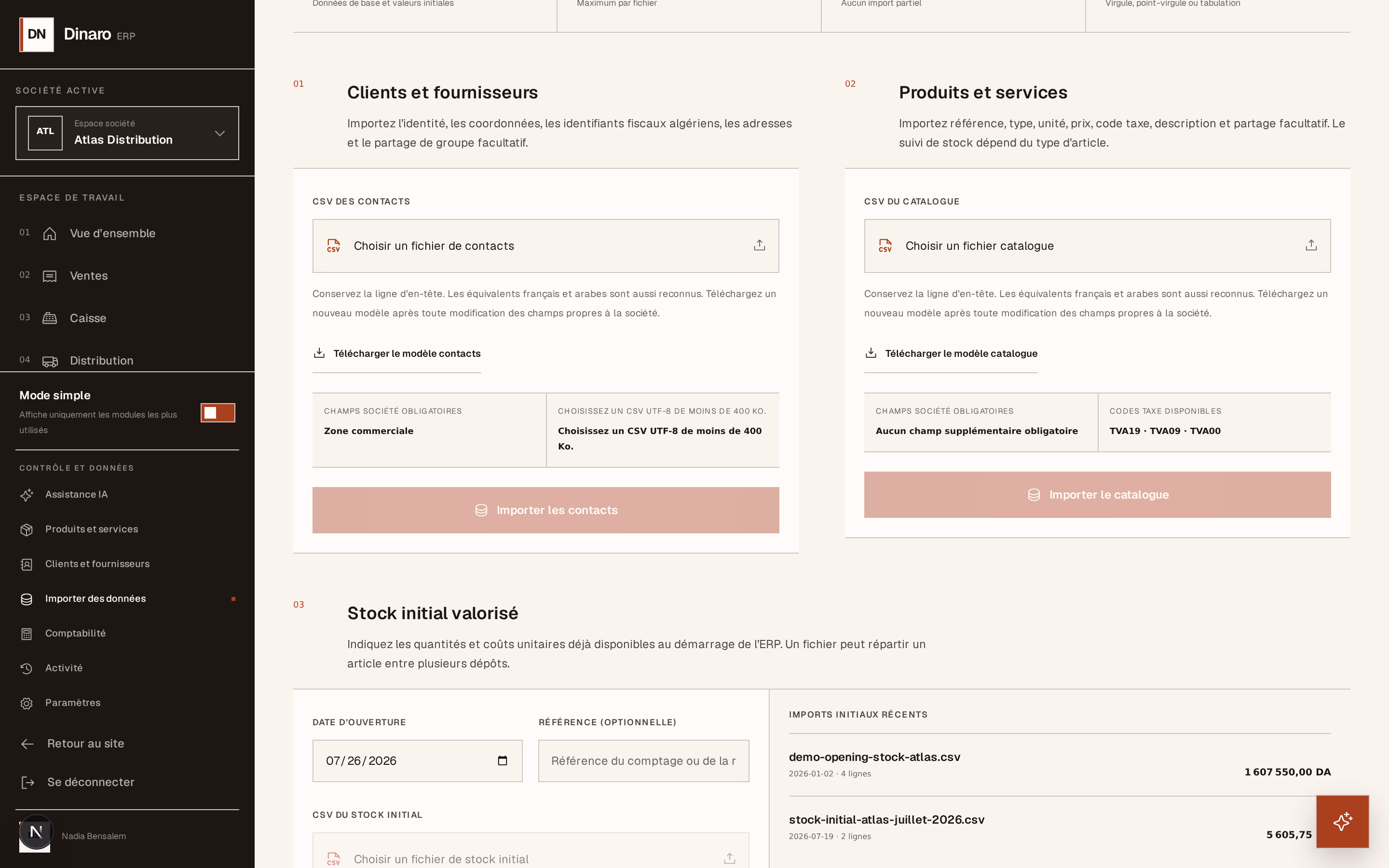Click the TVA19 · TVA09 · TVA00 tax codes
The height and width of the screenshot is (868, 1389).
tap(1165, 431)
